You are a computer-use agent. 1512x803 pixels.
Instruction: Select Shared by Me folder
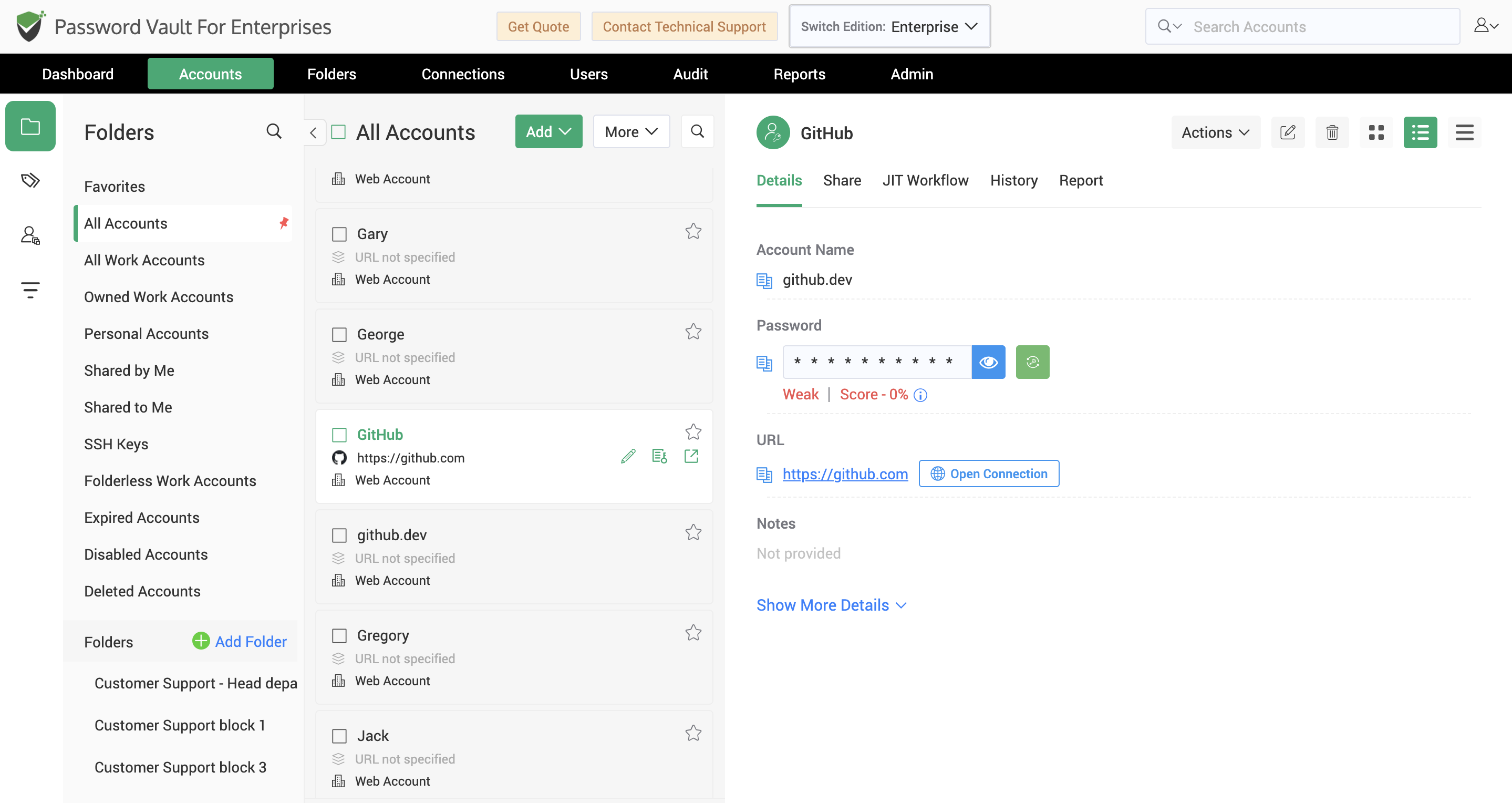[129, 370]
